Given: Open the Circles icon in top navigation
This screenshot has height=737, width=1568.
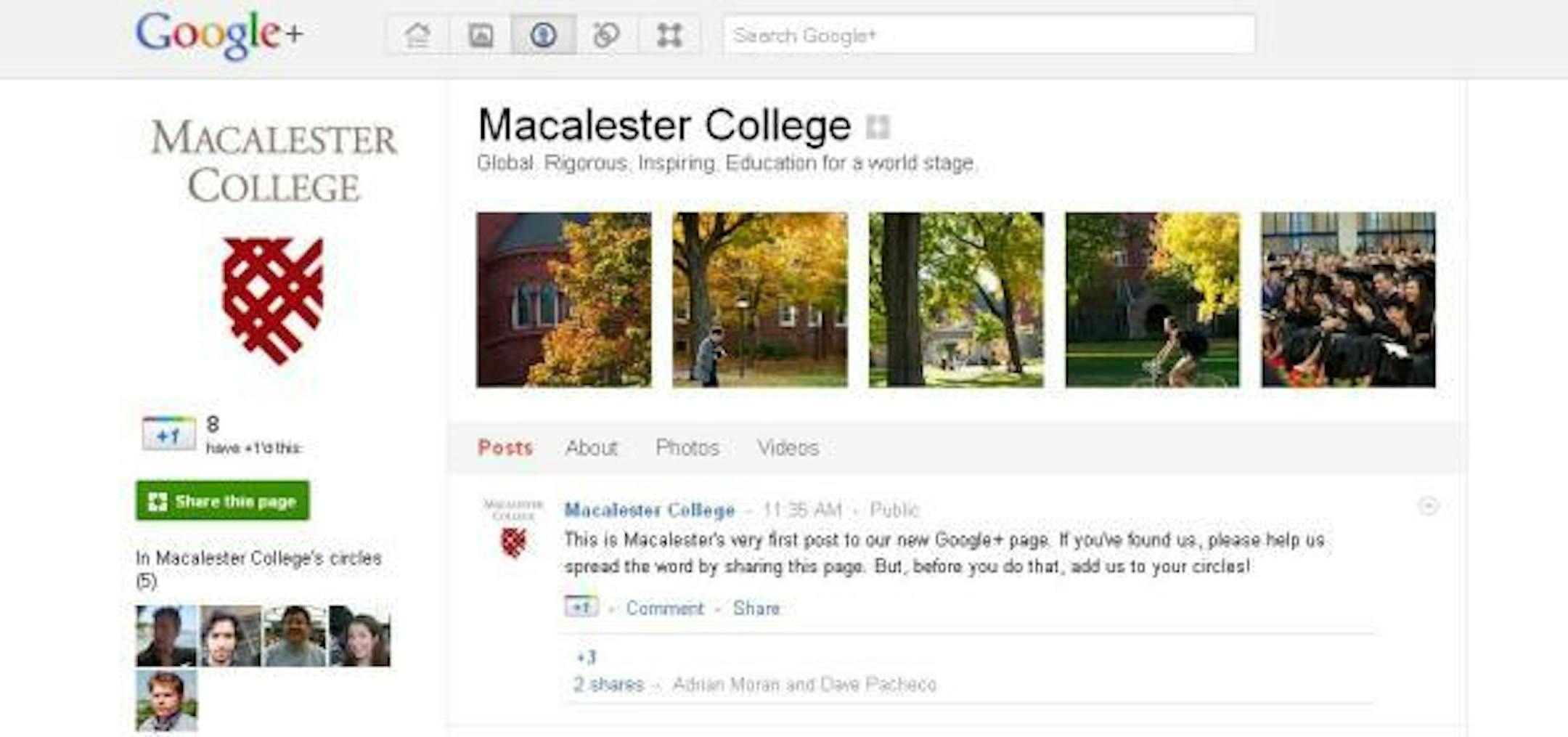Looking at the screenshot, I should pyautogui.click(x=606, y=35).
